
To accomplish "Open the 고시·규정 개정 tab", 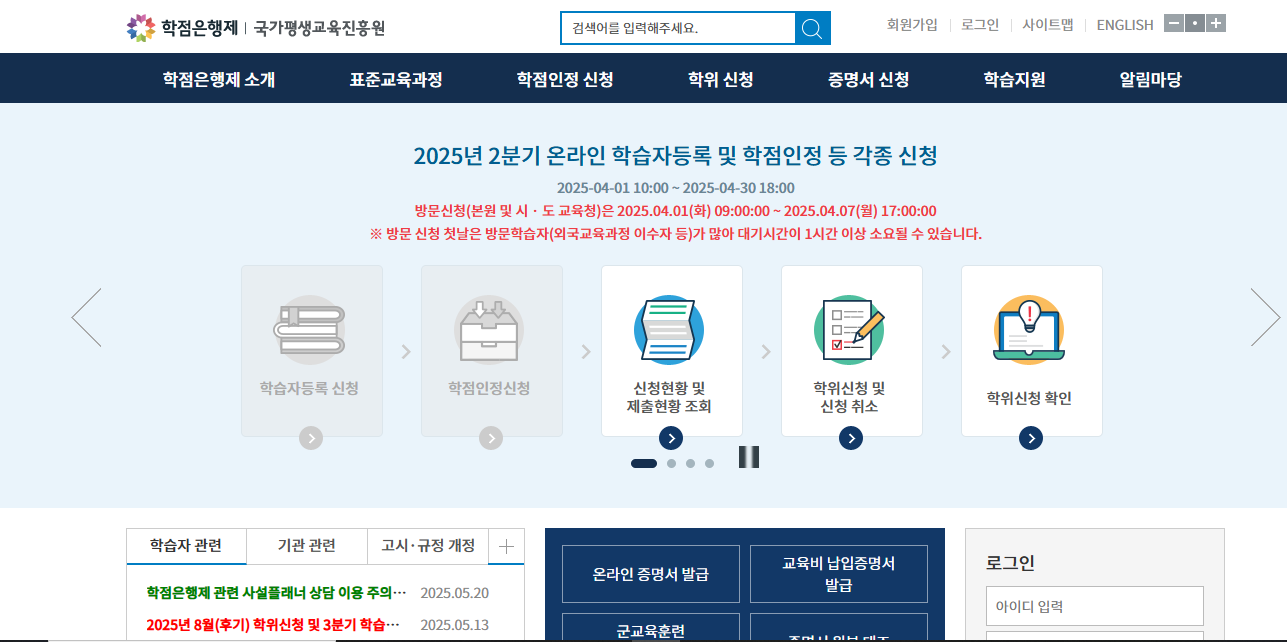I will (427, 546).
